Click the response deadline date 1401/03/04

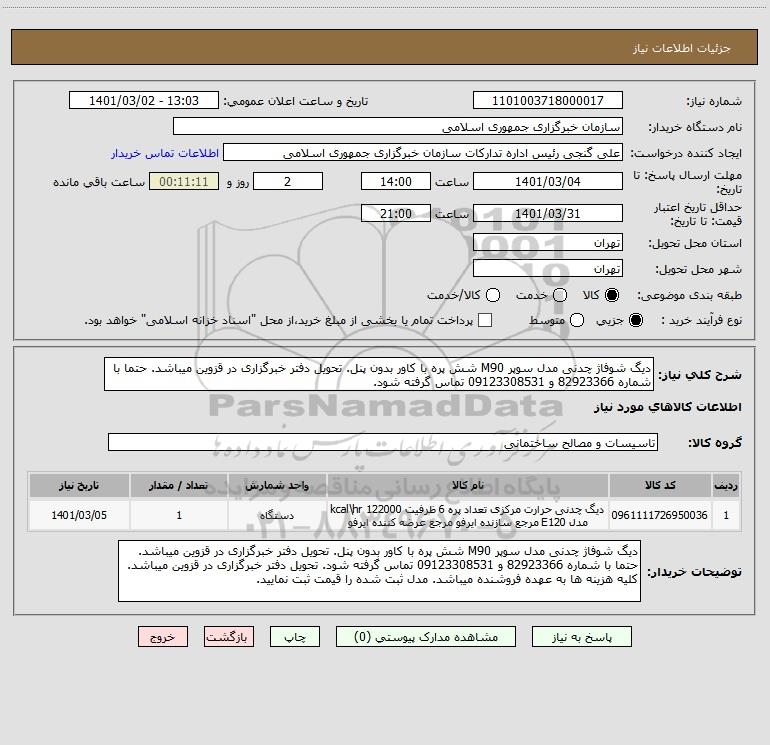(548, 181)
